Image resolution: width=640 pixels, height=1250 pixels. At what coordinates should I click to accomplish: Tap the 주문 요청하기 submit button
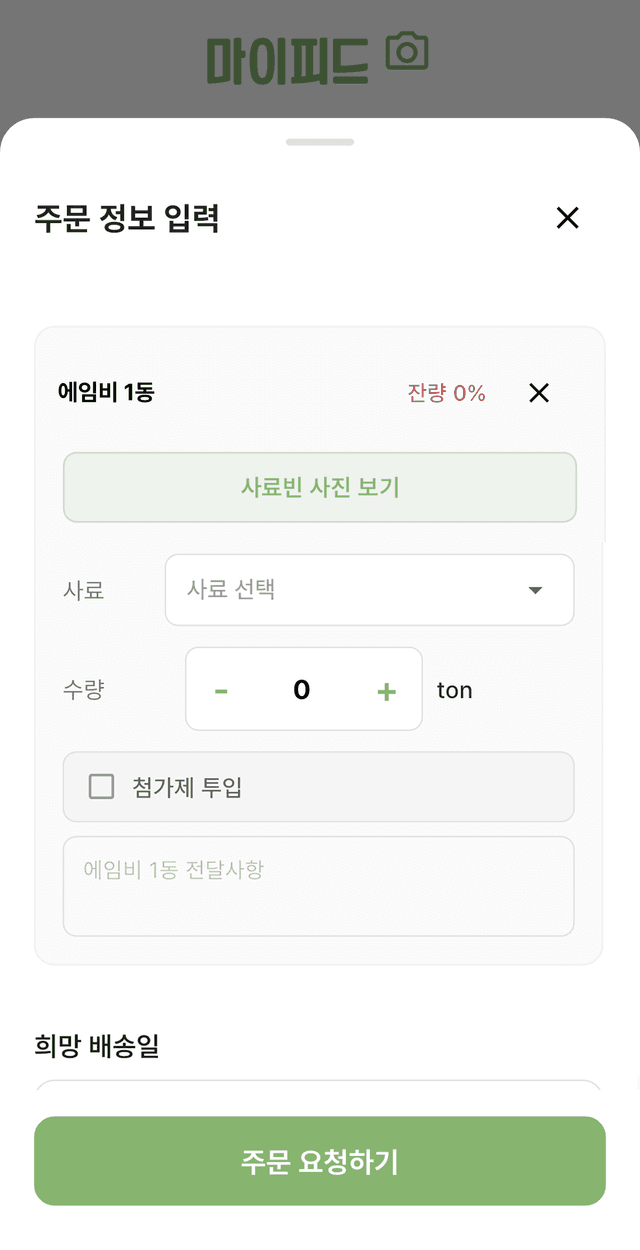tap(320, 1161)
